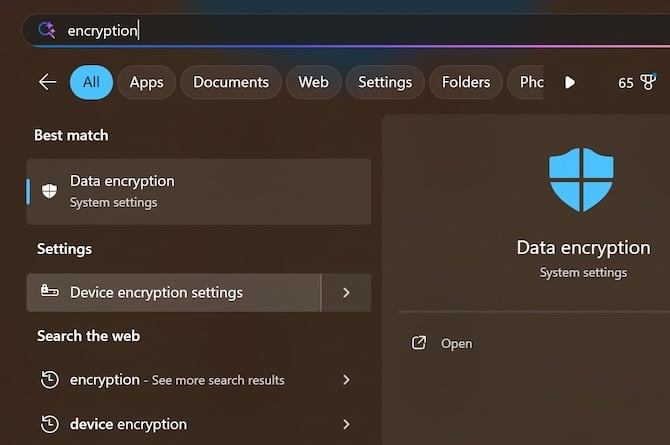Select the Web filter tab
The image size is (670, 445).
pyautogui.click(x=314, y=82)
